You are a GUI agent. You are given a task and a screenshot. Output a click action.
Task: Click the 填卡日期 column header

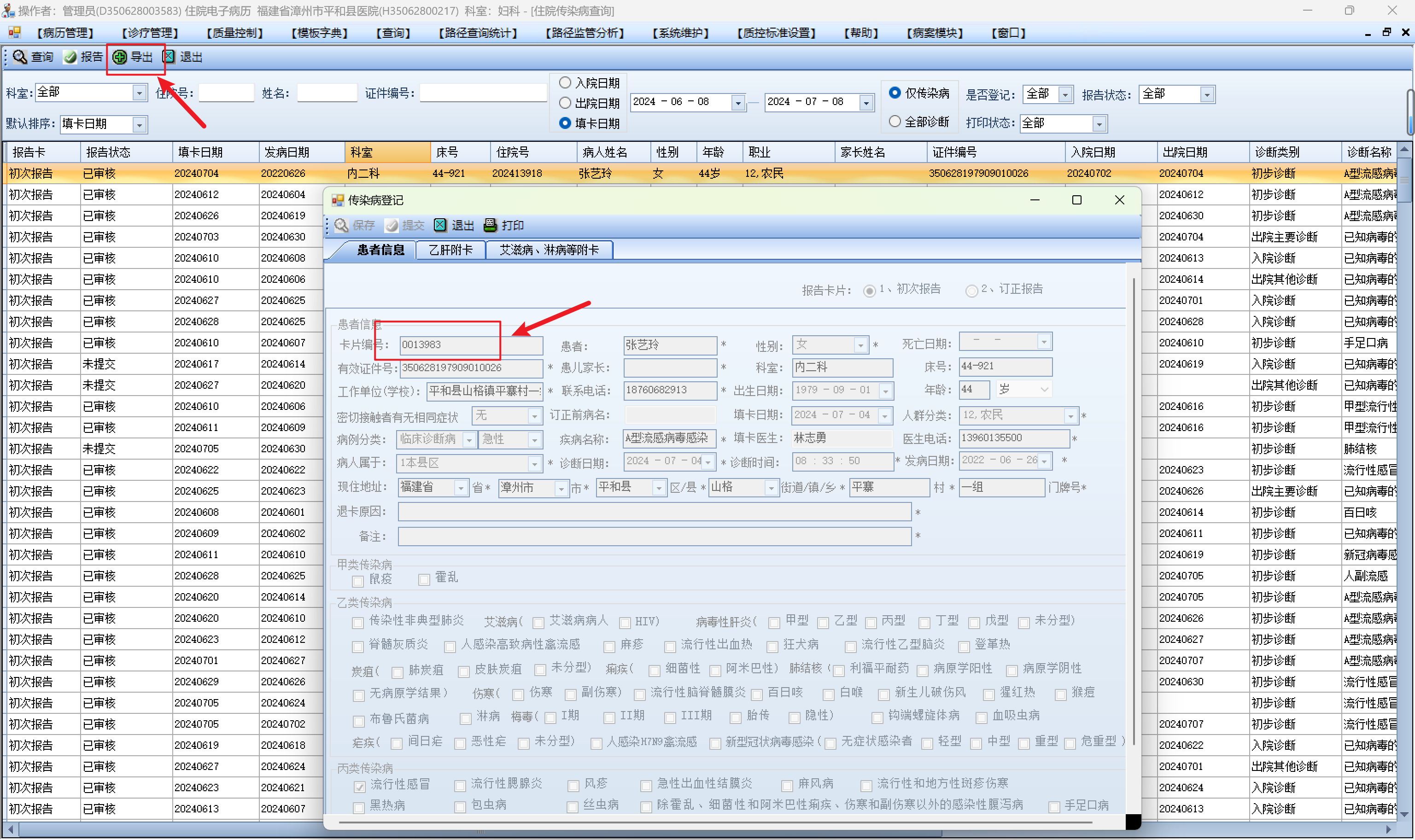pos(215,152)
